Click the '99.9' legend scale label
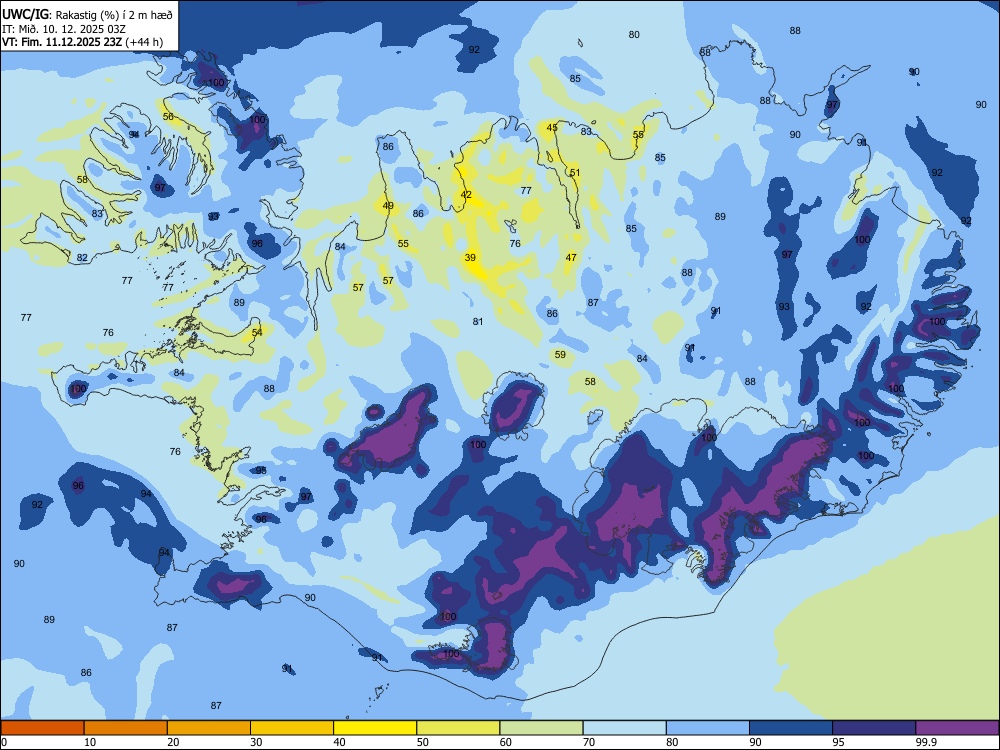This screenshot has width=1000, height=750. (x=926, y=742)
